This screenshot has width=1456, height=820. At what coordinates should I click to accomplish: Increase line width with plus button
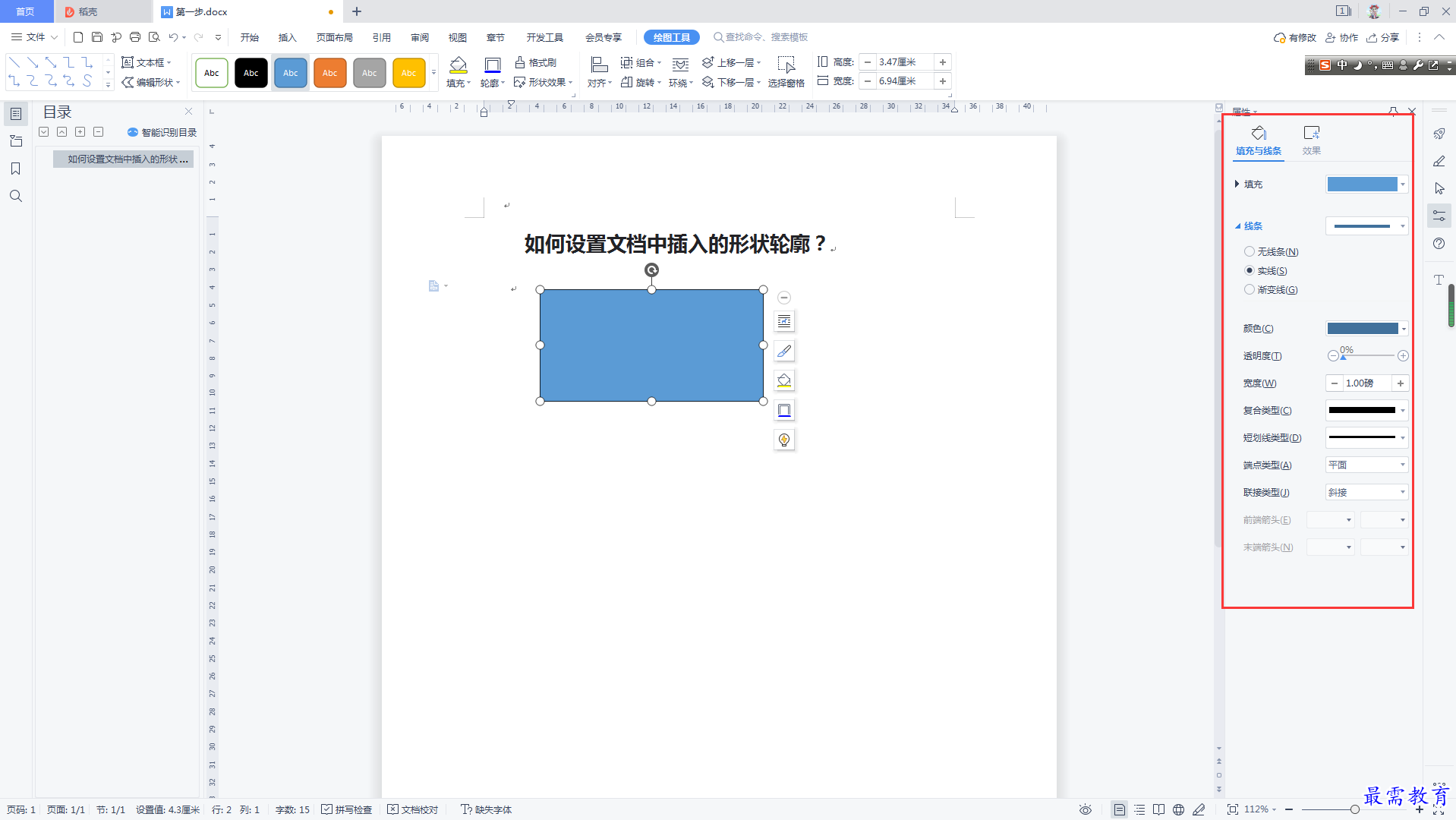[1401, 383]
